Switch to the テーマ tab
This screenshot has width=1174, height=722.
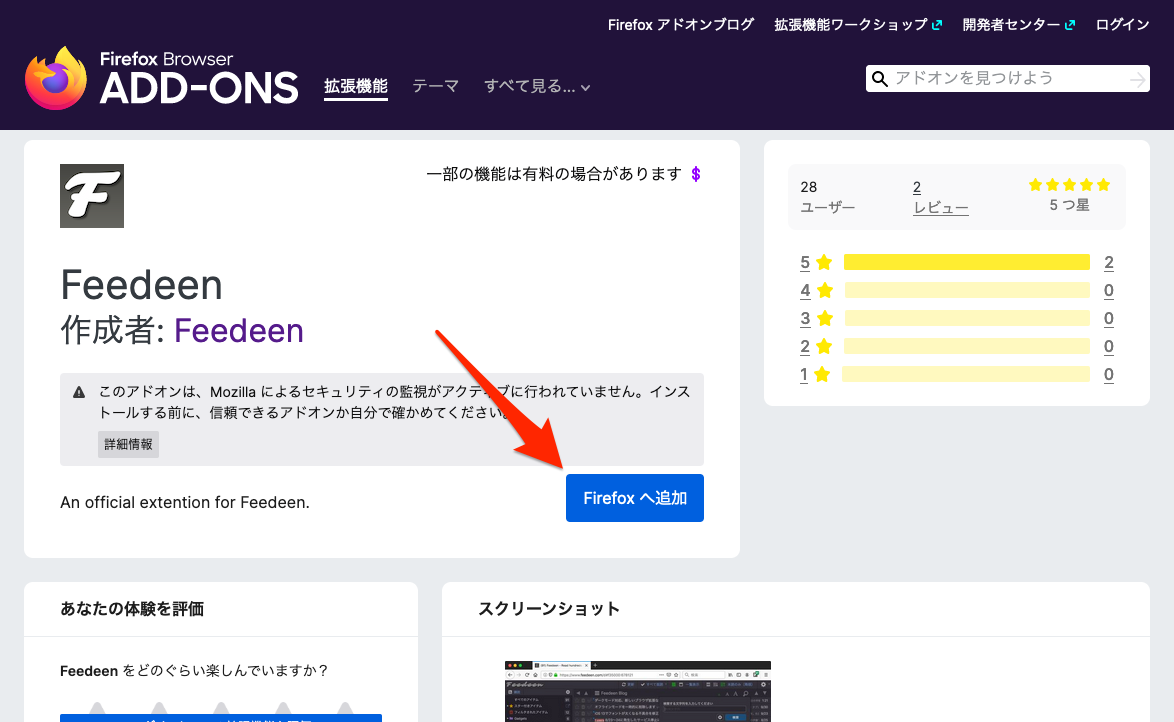pos(435,87)
